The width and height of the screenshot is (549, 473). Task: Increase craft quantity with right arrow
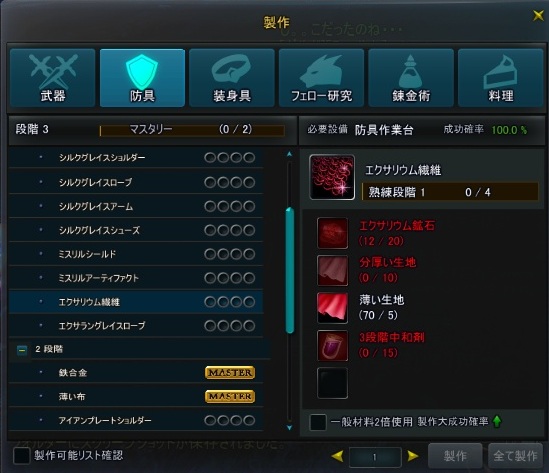(413, 456)
